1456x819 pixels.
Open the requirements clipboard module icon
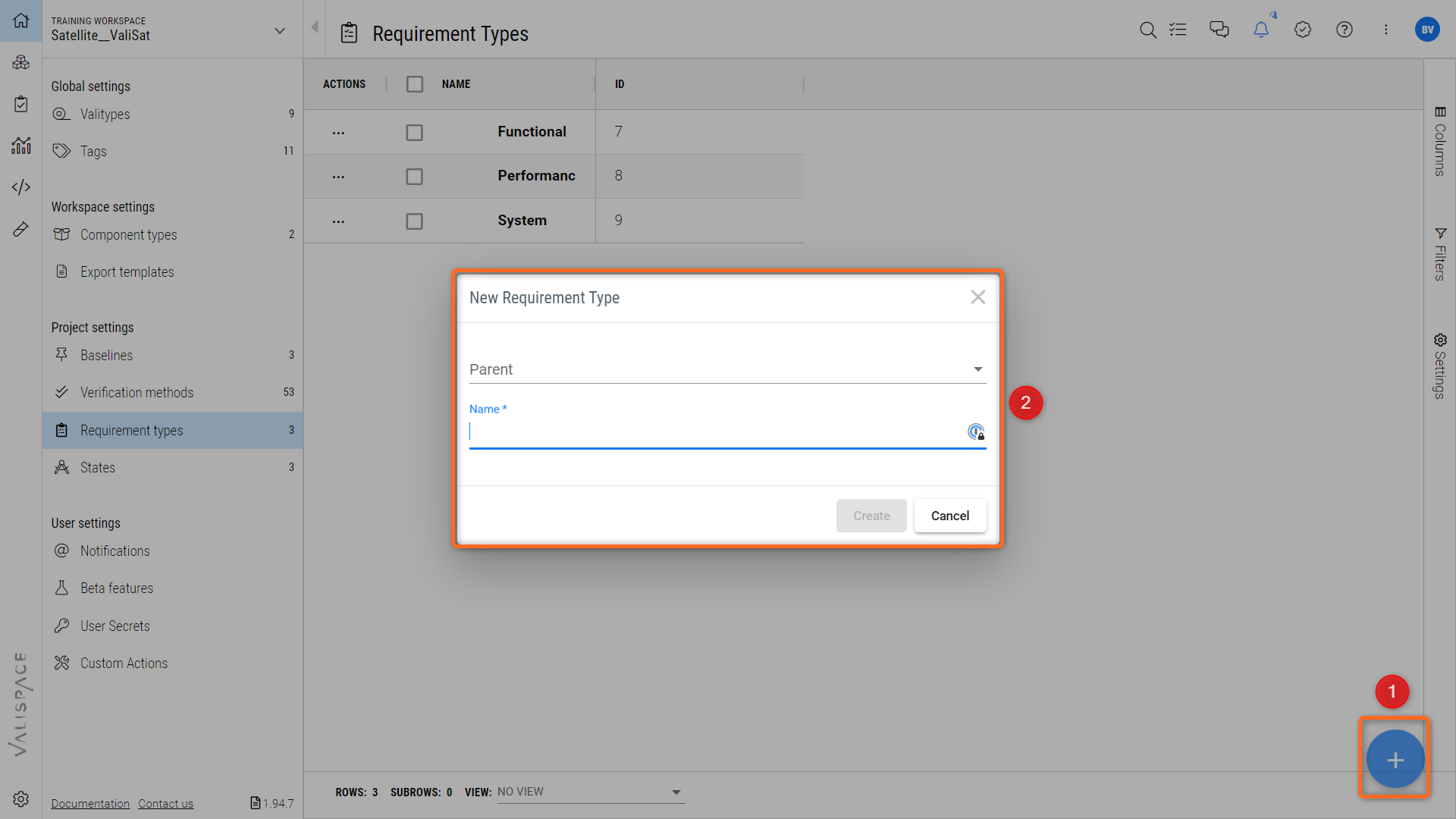click(x=21, y=104)
